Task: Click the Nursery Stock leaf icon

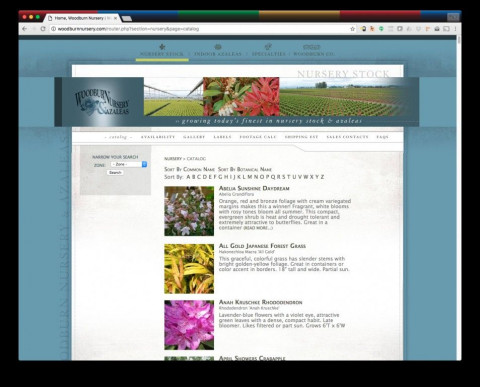Action: pyautogui.click(x=162, y=47)
